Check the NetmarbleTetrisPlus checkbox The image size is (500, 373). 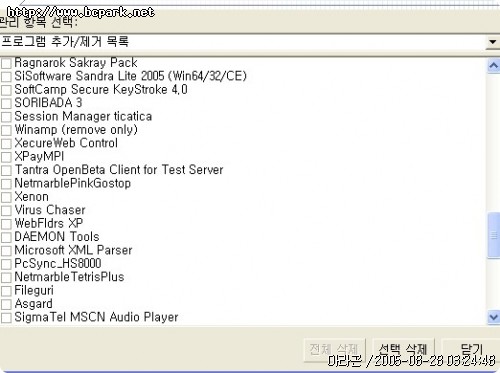[6, 277]
